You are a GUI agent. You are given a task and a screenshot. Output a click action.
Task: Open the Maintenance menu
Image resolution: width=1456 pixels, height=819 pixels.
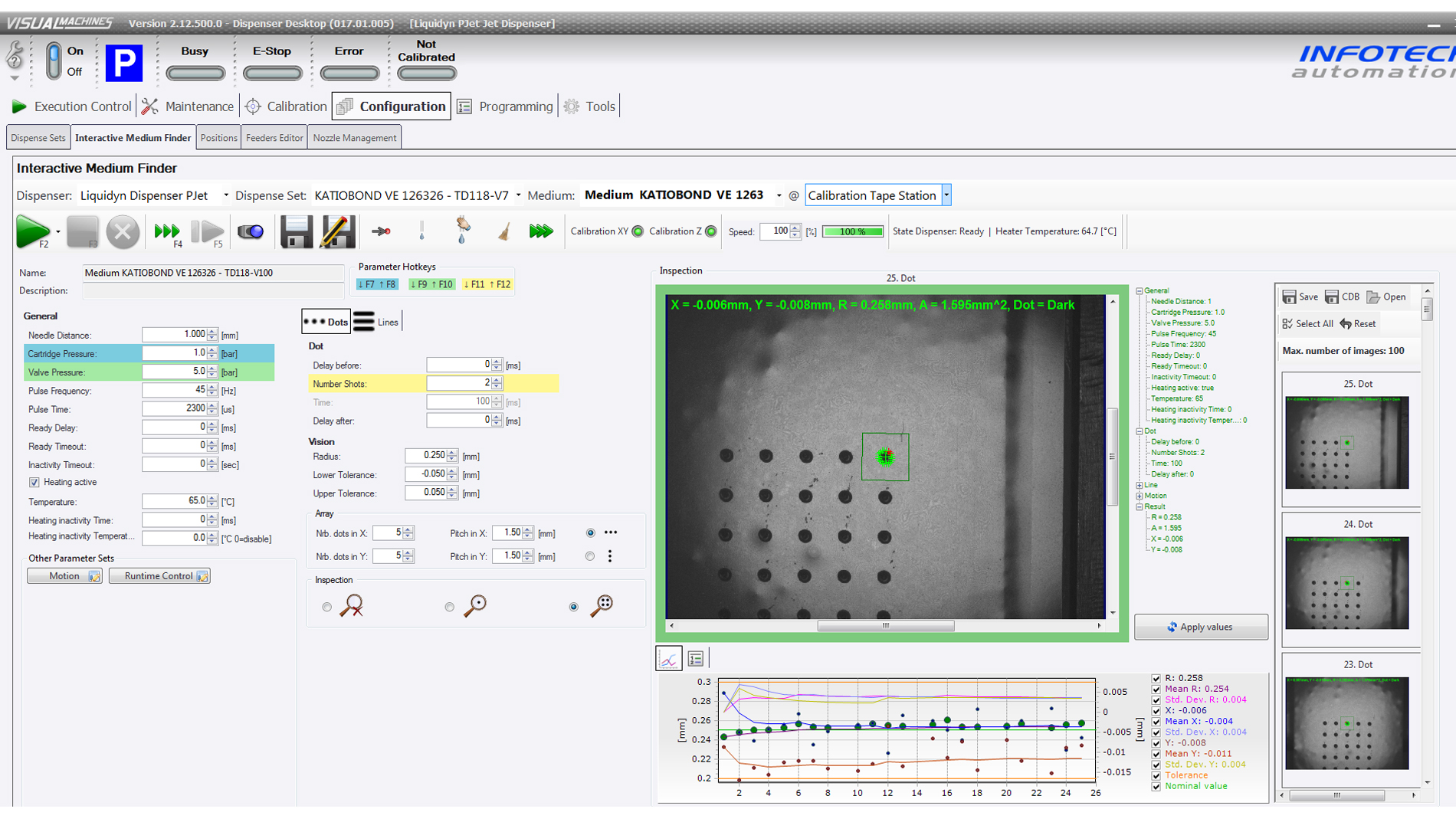tap(188, 106)
